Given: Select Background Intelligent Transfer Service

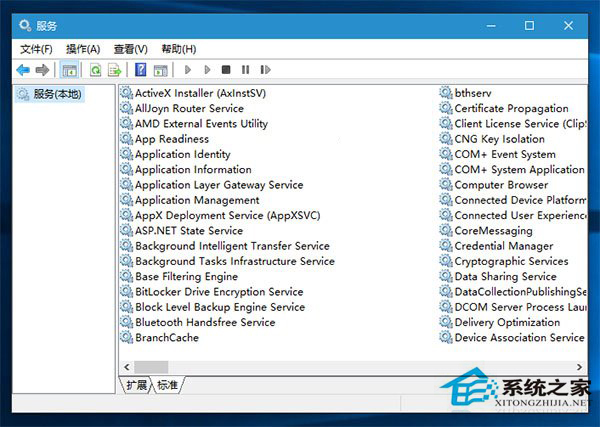Looking at the screenshot, I should coord(225,246).
